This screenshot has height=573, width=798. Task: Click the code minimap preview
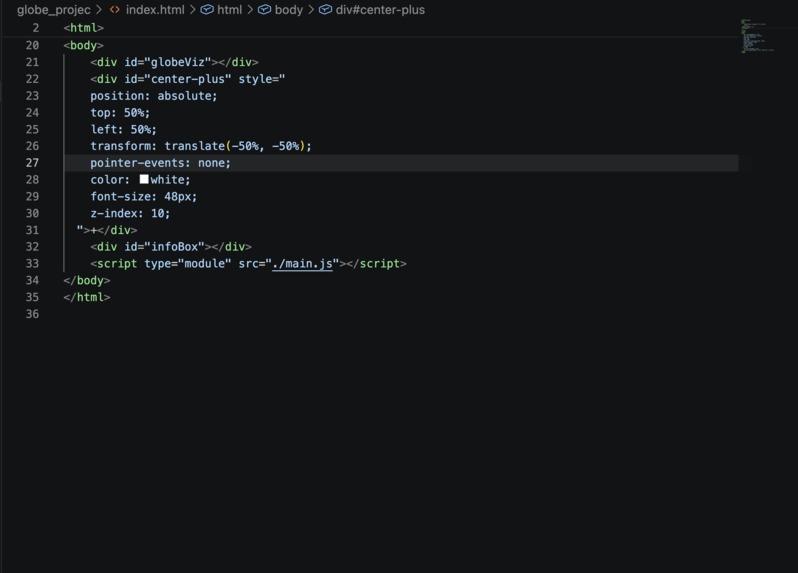pyautogui.click(x=757, y=36)
